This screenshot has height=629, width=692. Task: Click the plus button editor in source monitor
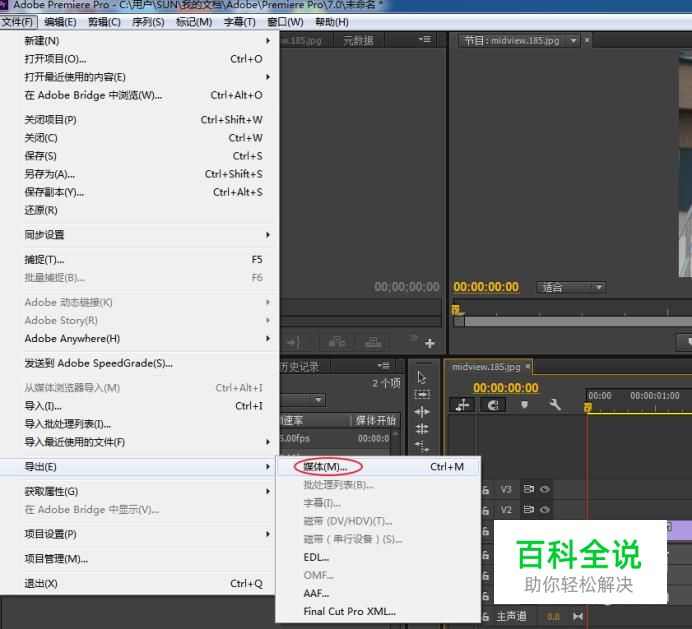[430, 343]
